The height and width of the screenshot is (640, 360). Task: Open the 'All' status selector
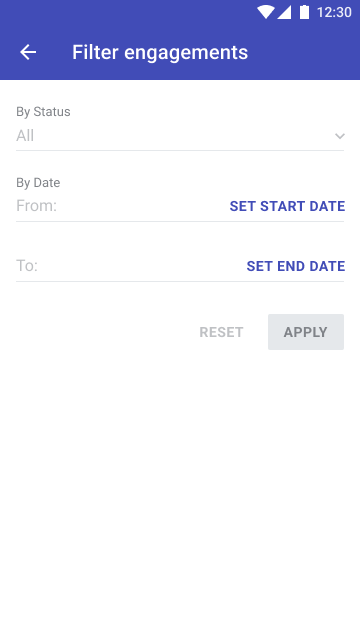point(180,136)
